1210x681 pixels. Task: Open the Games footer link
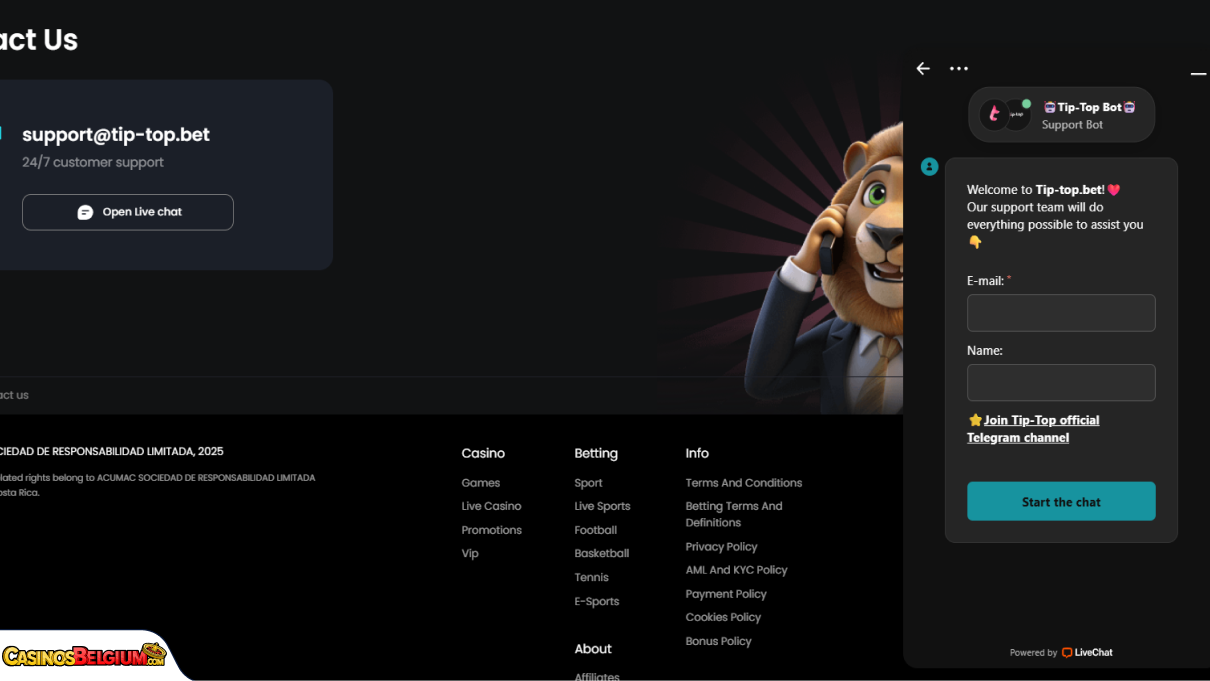pyautogui.click(x=481, y=483)
